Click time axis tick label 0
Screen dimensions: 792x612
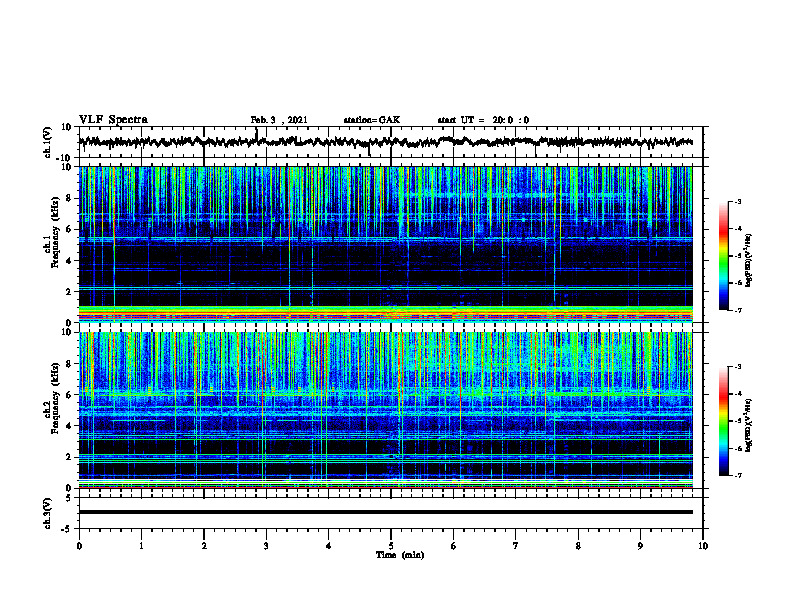79,546
